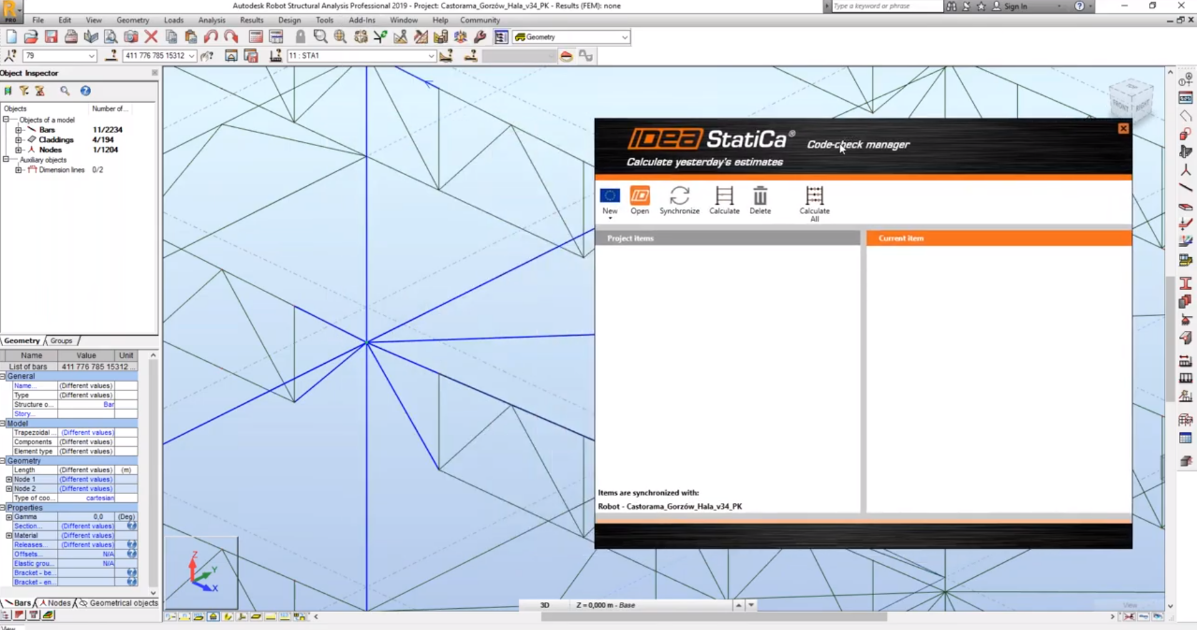This screenshot has height=630, width=1200.
Task: Activate the zoom window magnifier icon
Action: click(320, 37)
